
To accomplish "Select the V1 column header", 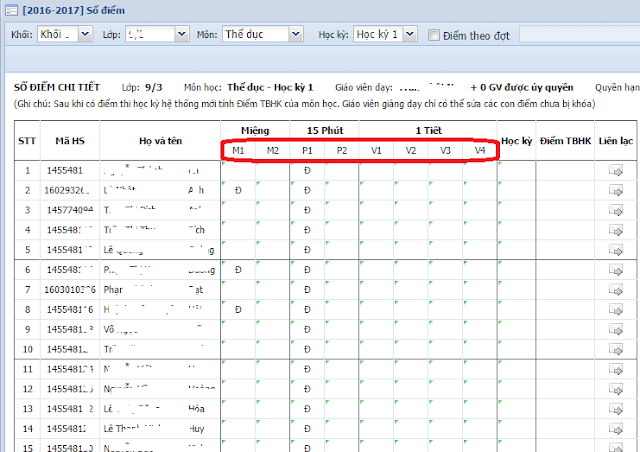I will coord(376,151).
